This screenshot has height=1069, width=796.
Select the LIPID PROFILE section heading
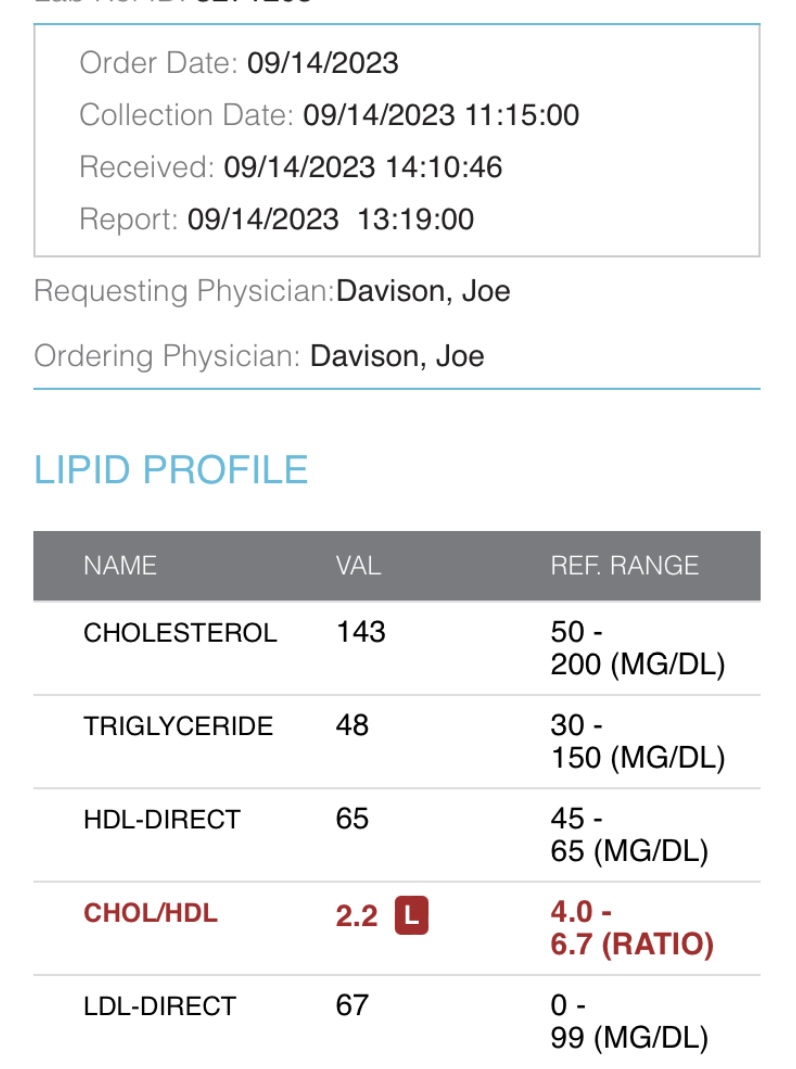171,470
